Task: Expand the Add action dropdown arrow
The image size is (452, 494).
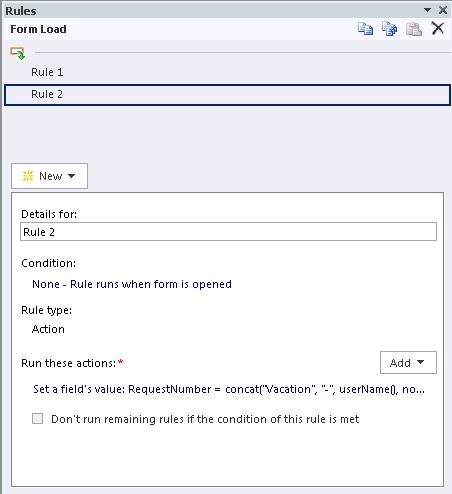Action: point(420,362)
